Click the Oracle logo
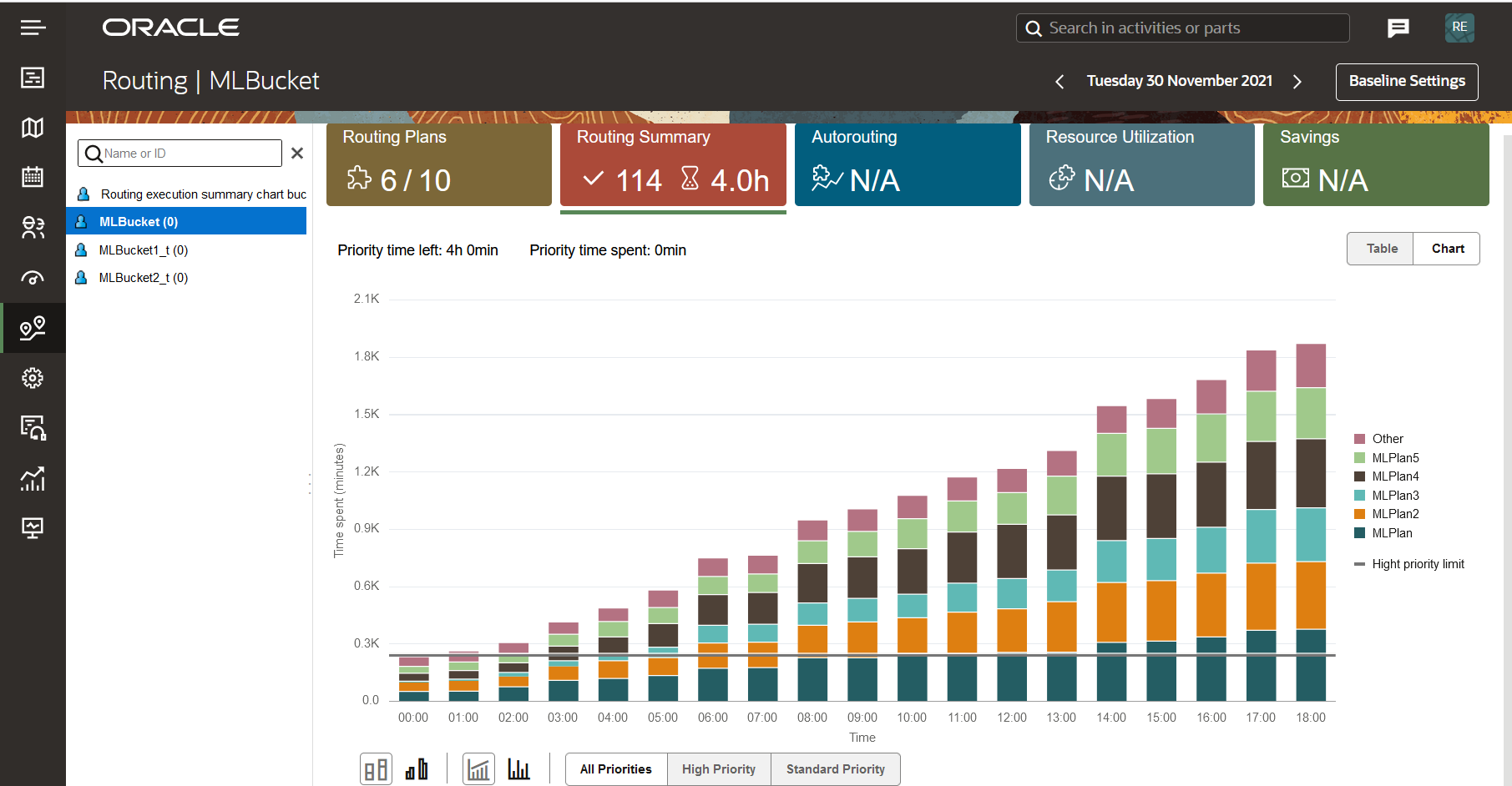 pyautogui.click(x=171, y=28)
